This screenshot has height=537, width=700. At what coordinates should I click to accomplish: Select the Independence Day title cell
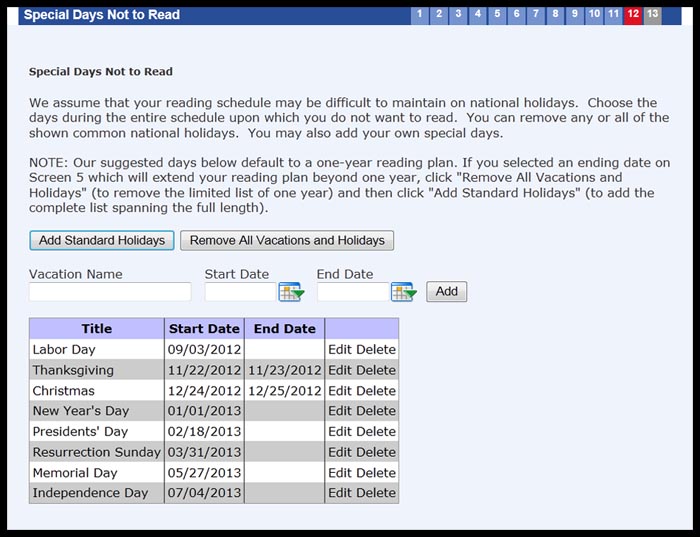tap(97, 493)
